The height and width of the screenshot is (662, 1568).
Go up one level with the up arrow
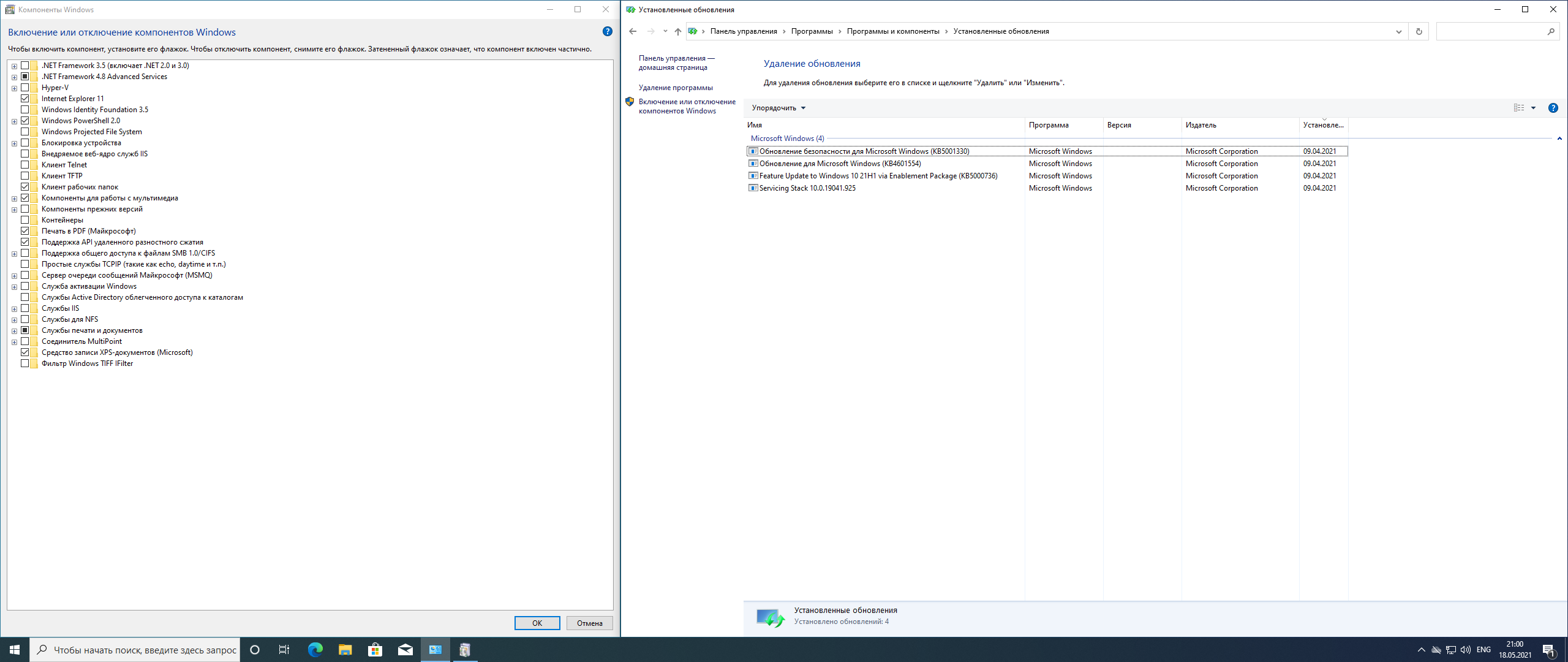677,31
